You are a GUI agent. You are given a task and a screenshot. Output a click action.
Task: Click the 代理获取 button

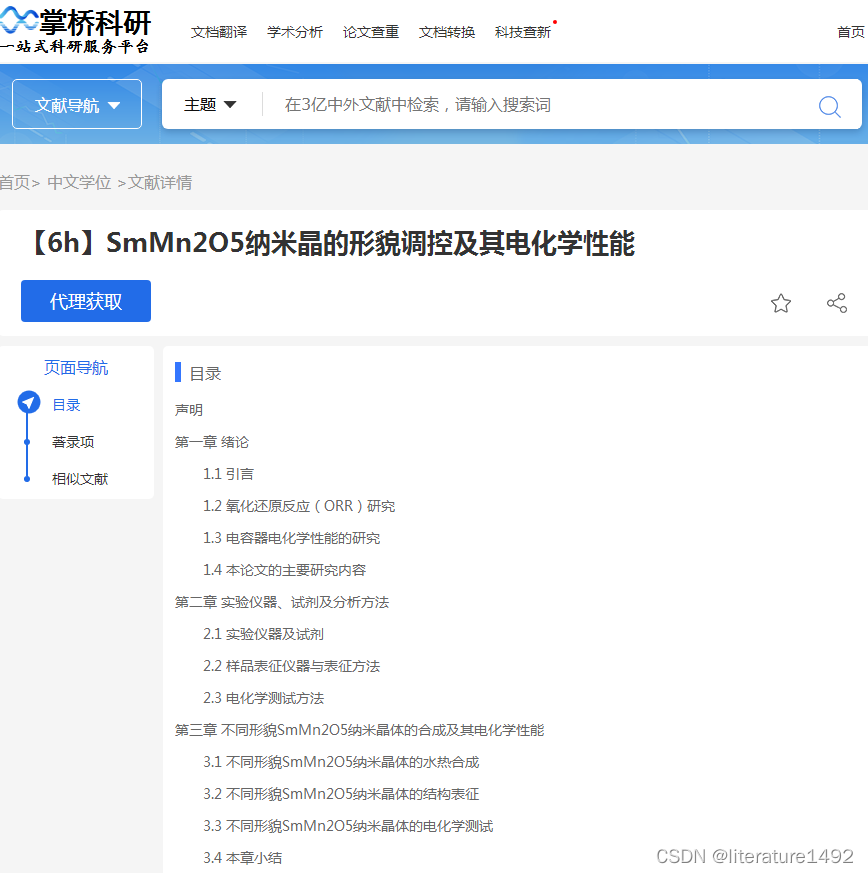click(x=86, y=301)
